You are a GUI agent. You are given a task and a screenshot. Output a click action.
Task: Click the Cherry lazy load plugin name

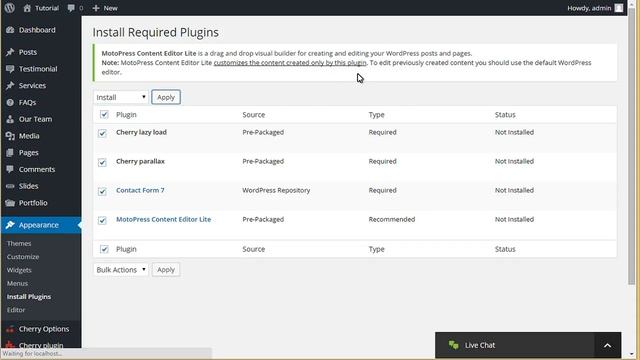click(x=141, y=132)
